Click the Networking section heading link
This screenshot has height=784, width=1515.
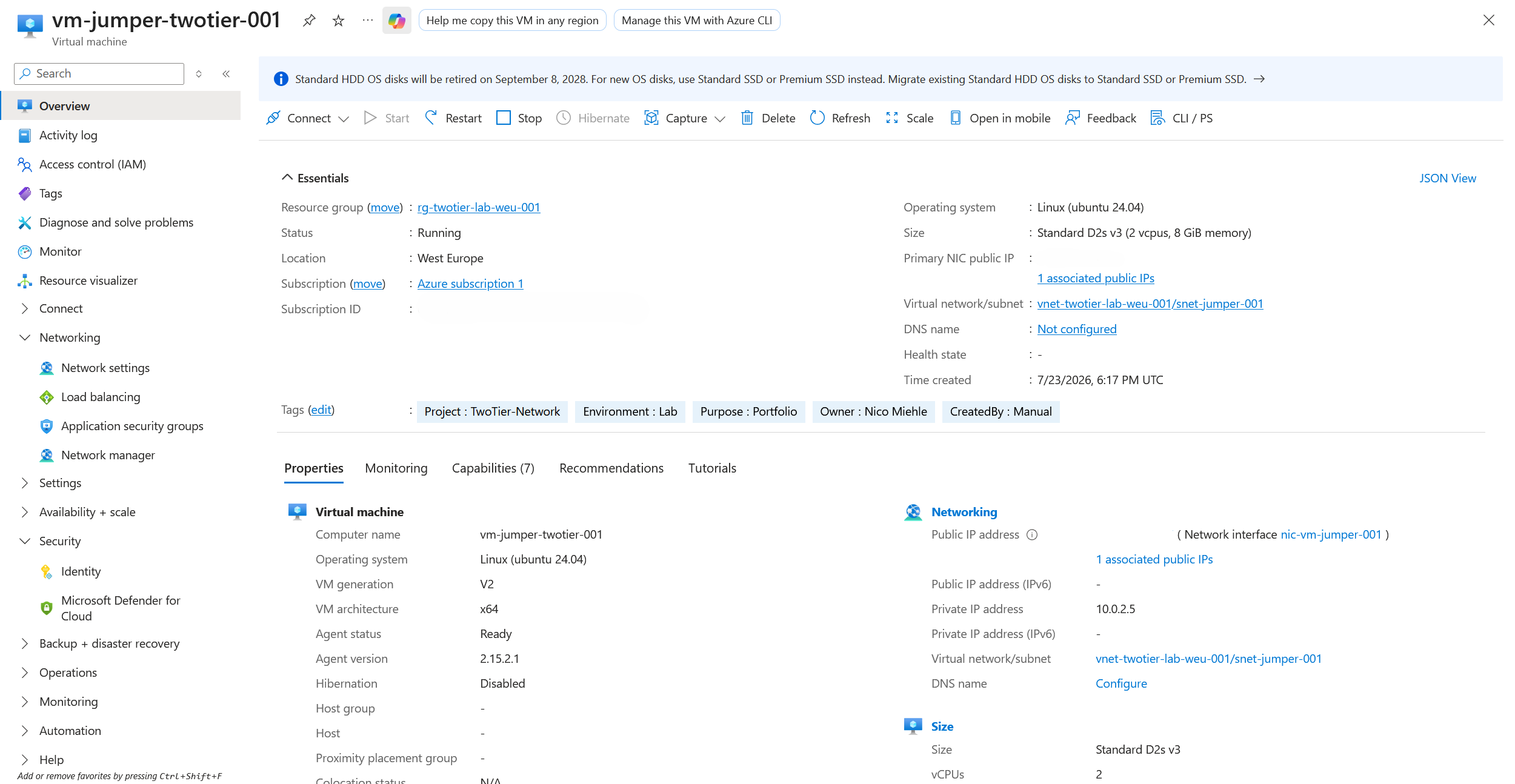(964, 512)
